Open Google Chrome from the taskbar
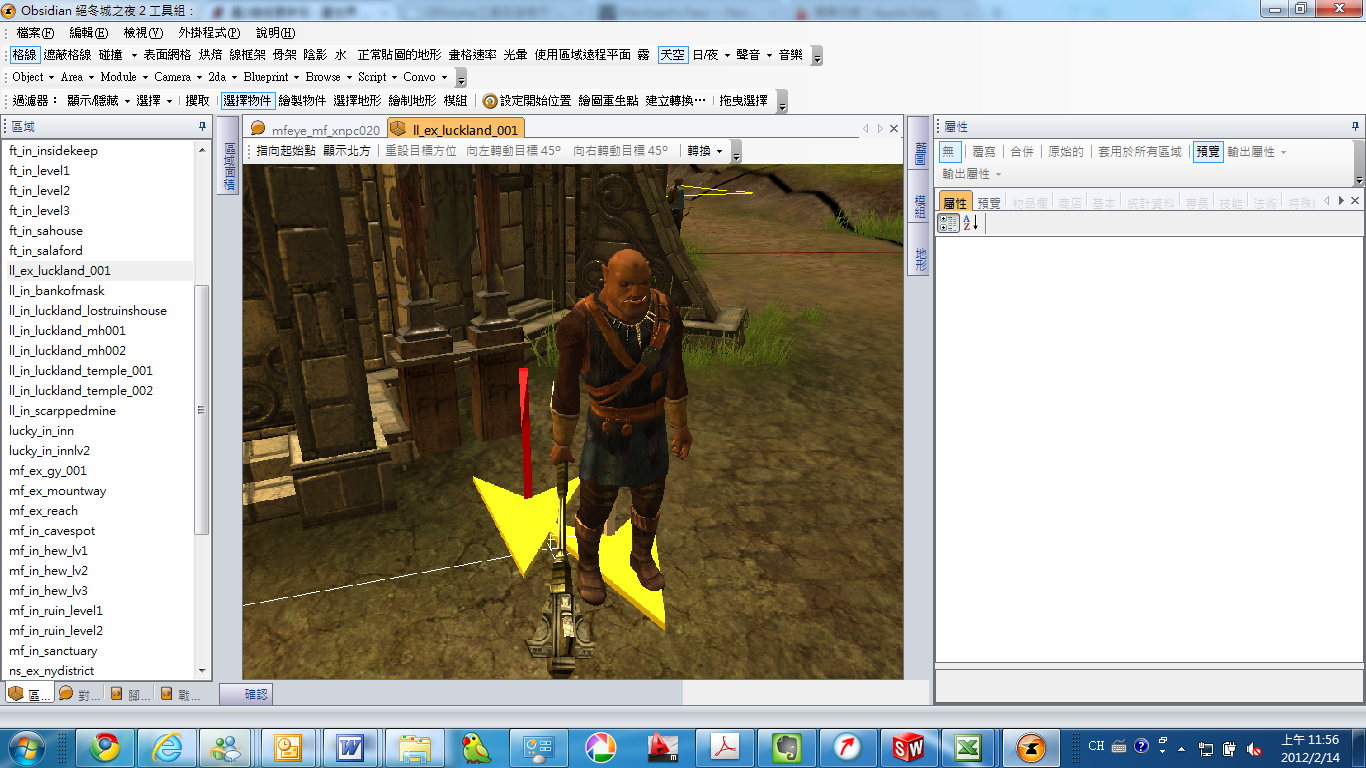The height and width of the screenshot is (768, 1366). tap(105, 747)
